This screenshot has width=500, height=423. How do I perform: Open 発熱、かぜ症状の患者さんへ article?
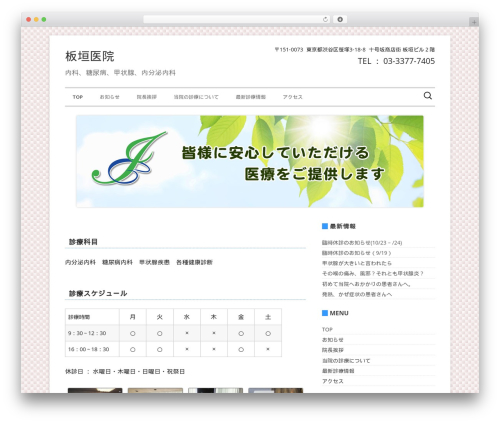357,294
